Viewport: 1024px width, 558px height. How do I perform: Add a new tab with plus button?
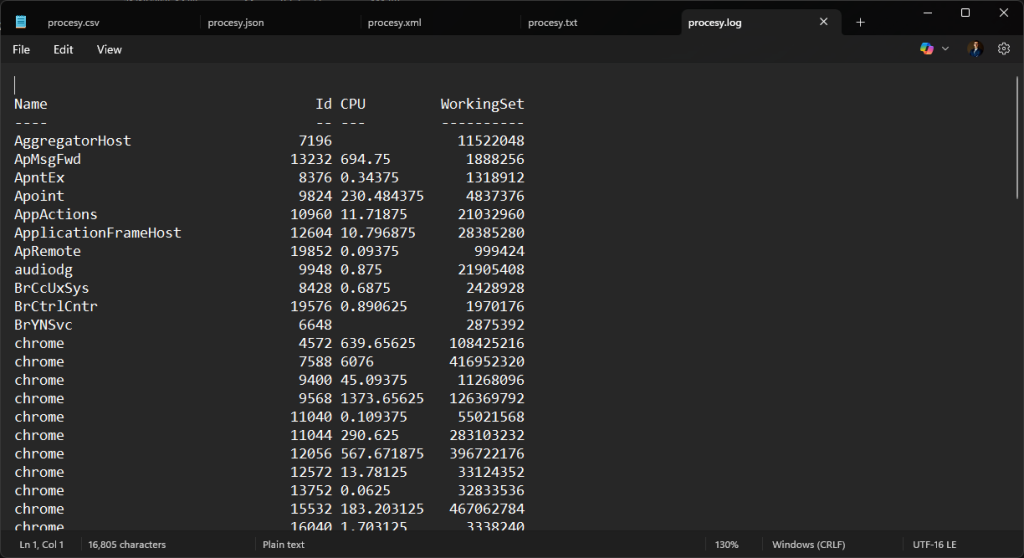860,22
